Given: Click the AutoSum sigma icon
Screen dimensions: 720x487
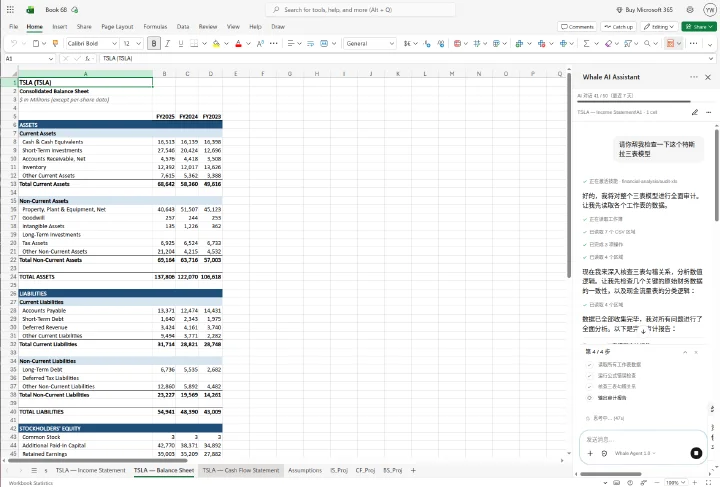Looking at the screenshot, I should coord(586,44).
